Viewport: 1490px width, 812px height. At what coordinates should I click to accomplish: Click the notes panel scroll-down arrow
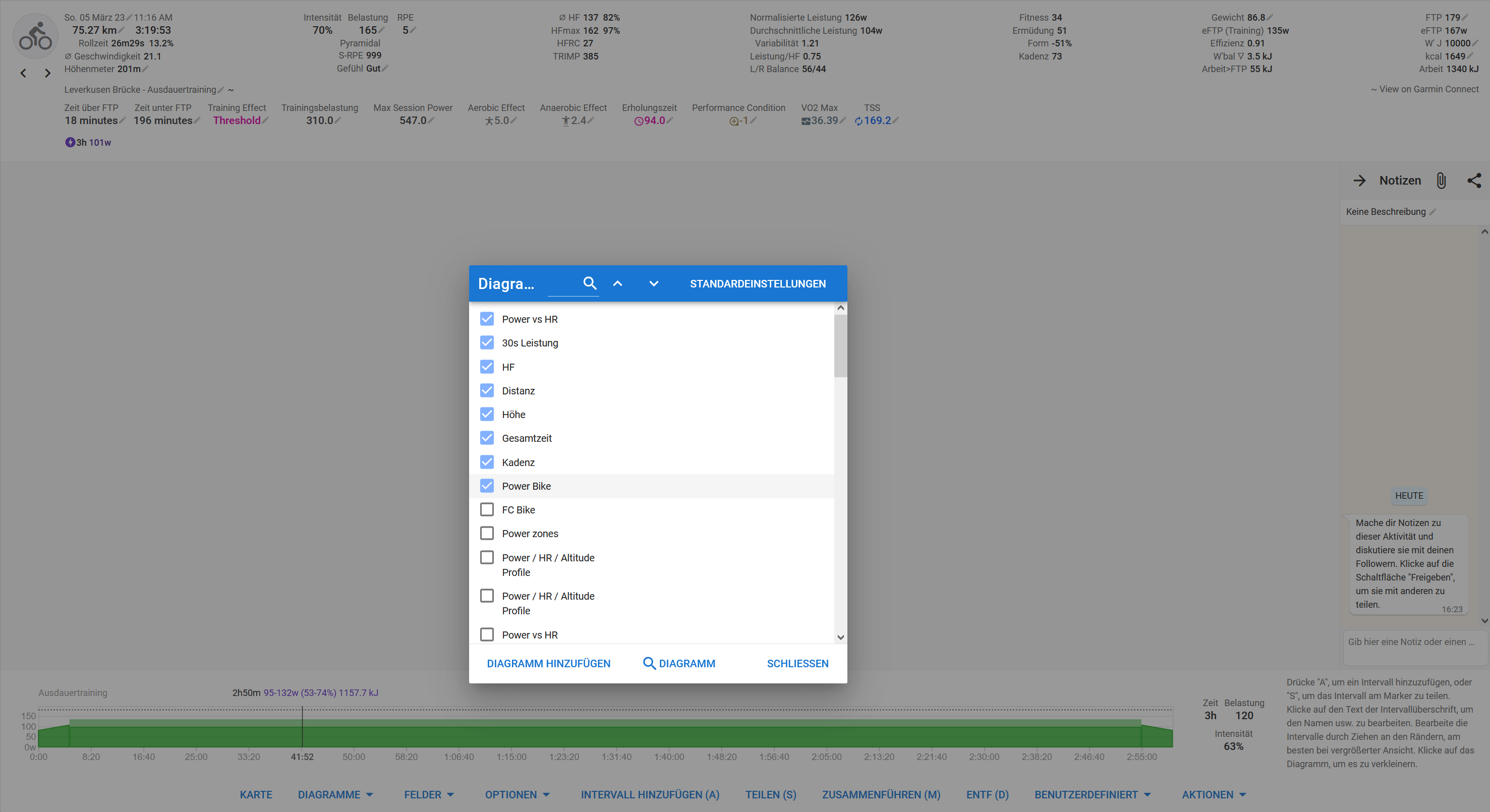(1484, 620)
